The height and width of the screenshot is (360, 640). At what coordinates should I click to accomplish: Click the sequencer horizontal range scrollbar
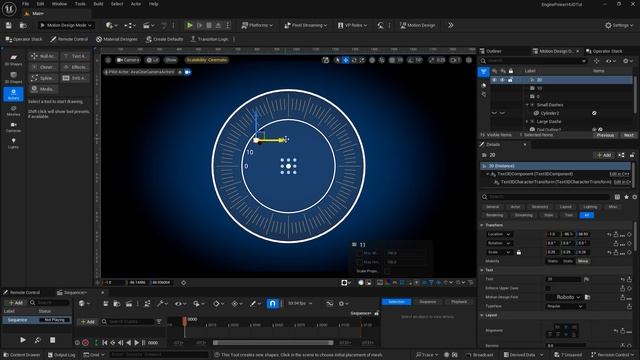tap(273, 343)
